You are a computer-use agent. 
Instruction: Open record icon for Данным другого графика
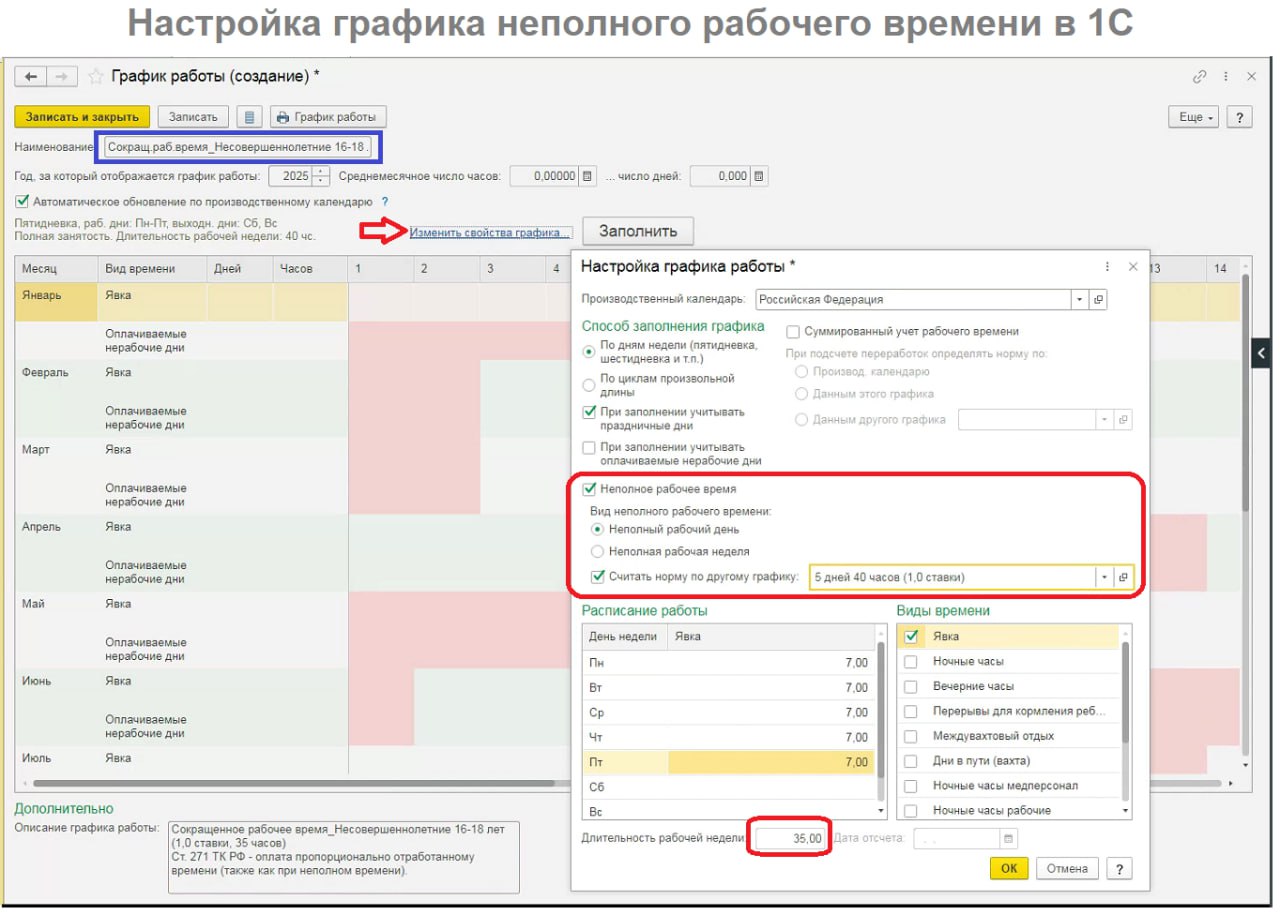[x=1123, y=420]
